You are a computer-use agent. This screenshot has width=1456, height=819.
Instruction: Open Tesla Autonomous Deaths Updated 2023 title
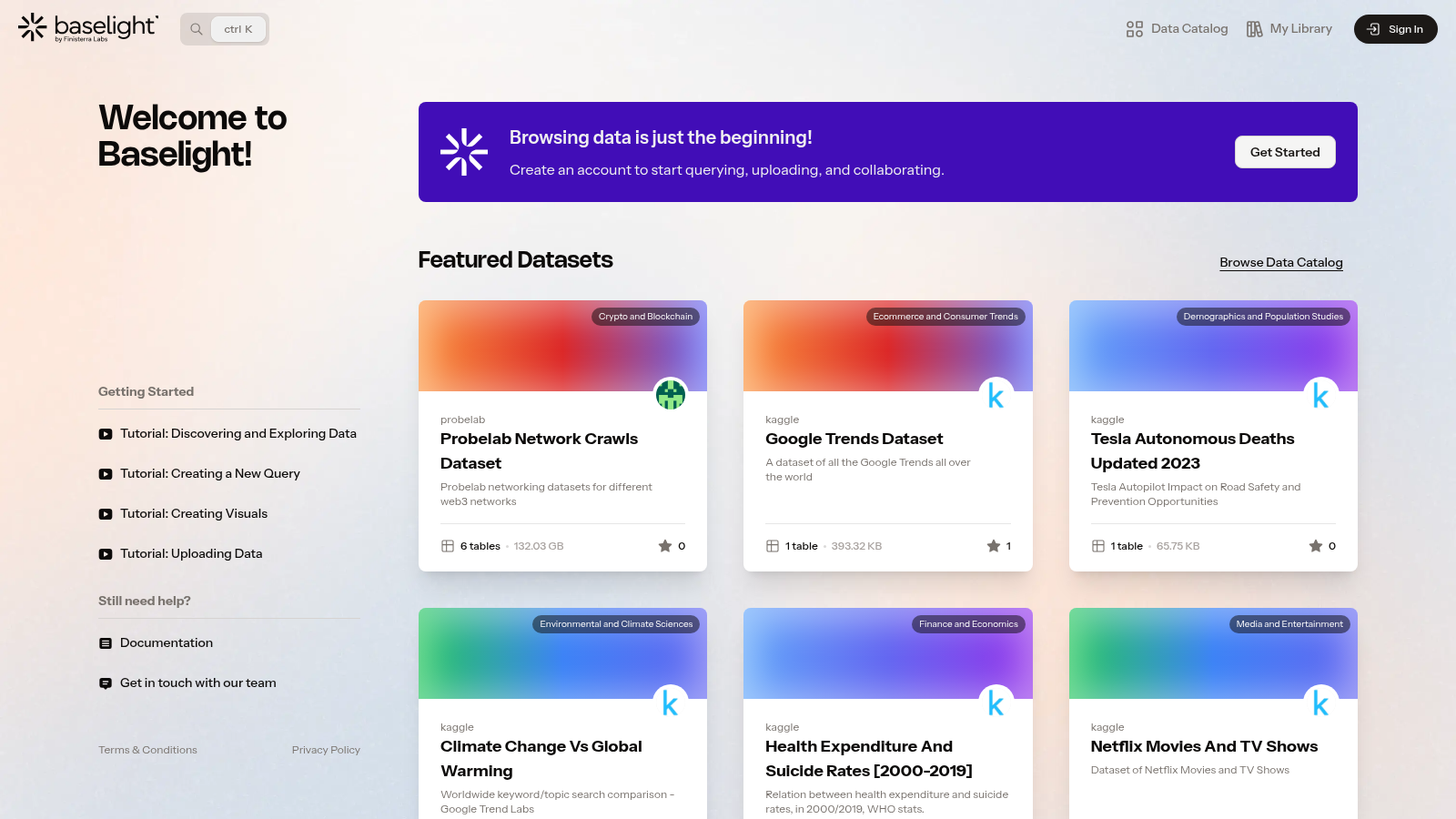[x=1192, y=451]
